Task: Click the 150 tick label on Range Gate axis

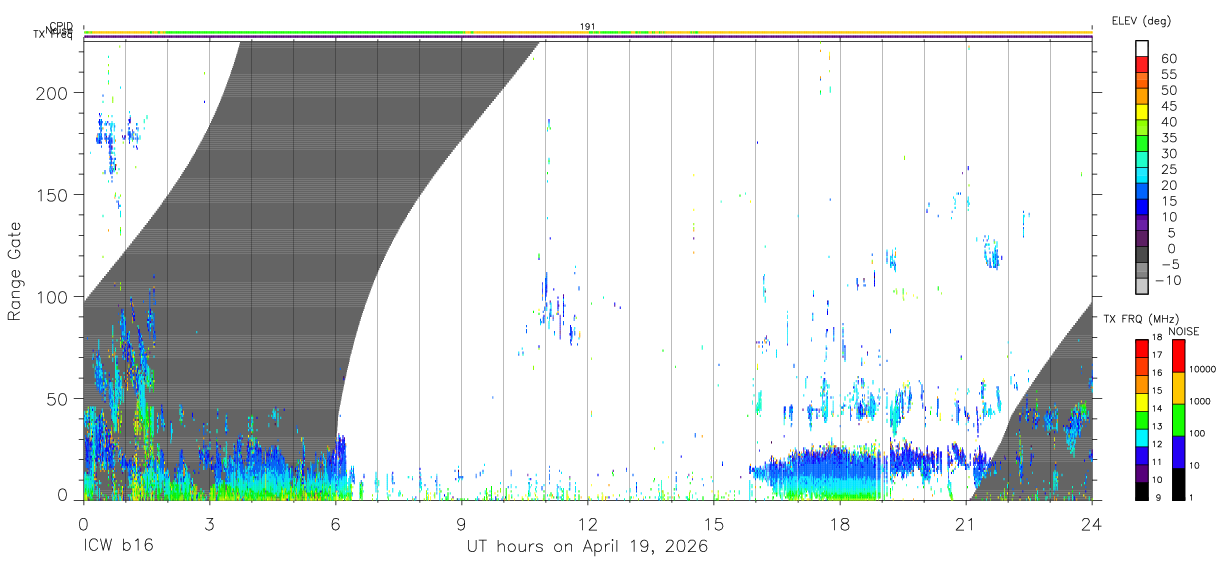Action: [x=53, y=195]
